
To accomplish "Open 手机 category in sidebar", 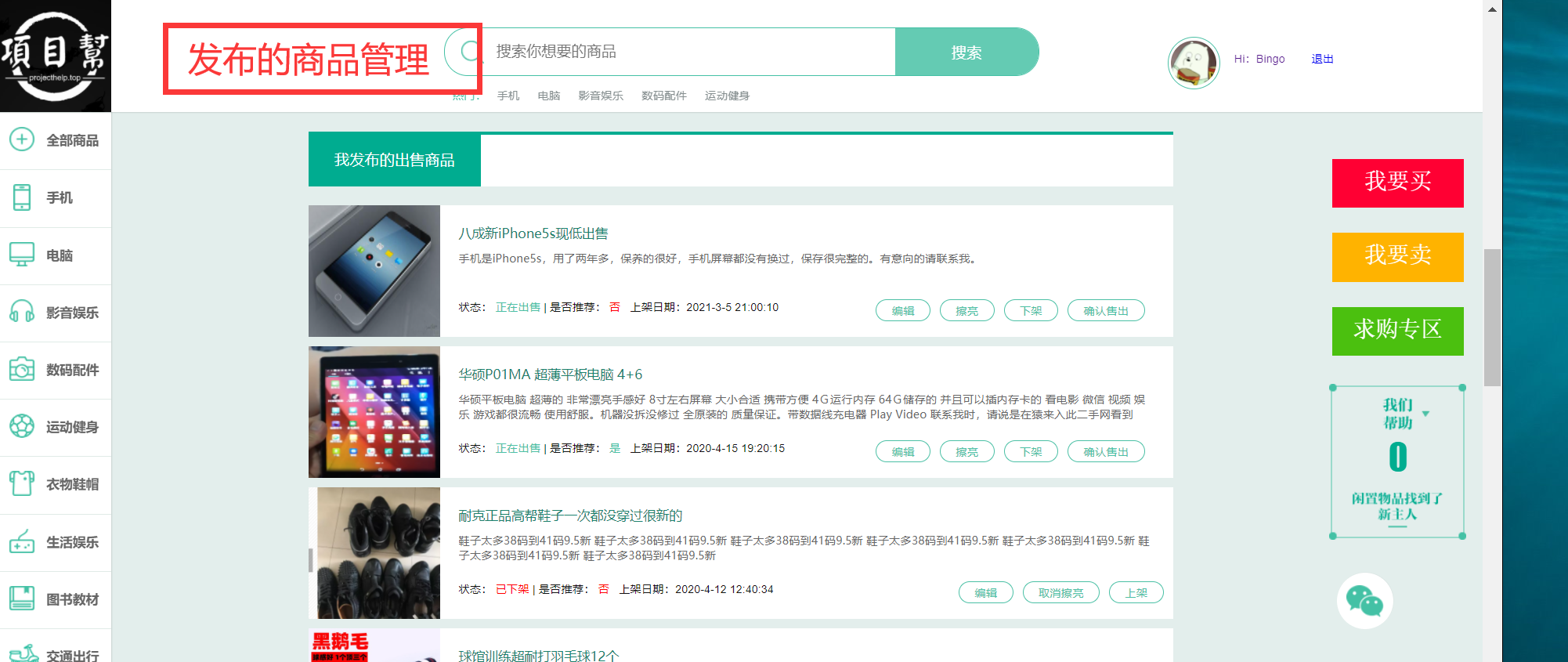I will click(x=60, y=197).
